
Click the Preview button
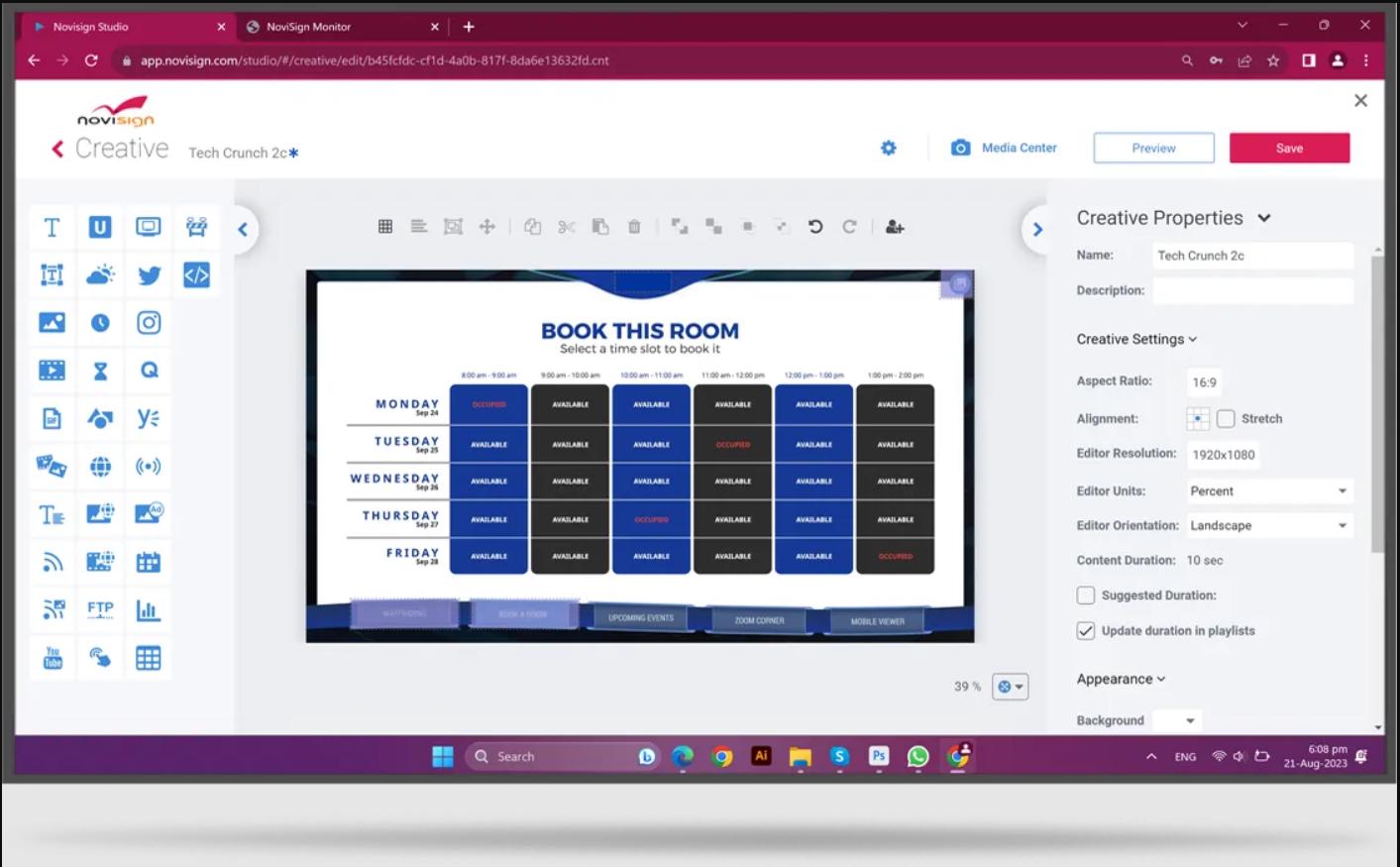(1153, 148)
